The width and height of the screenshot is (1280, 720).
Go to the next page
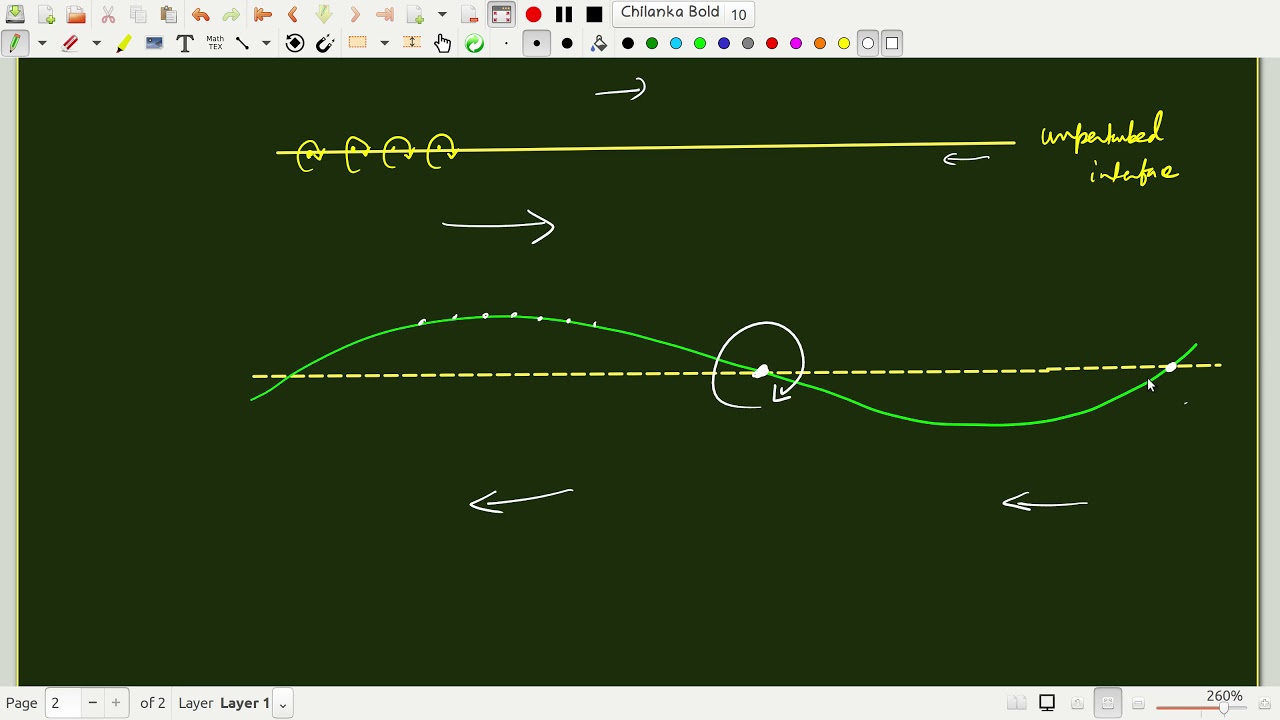(354, 14)
